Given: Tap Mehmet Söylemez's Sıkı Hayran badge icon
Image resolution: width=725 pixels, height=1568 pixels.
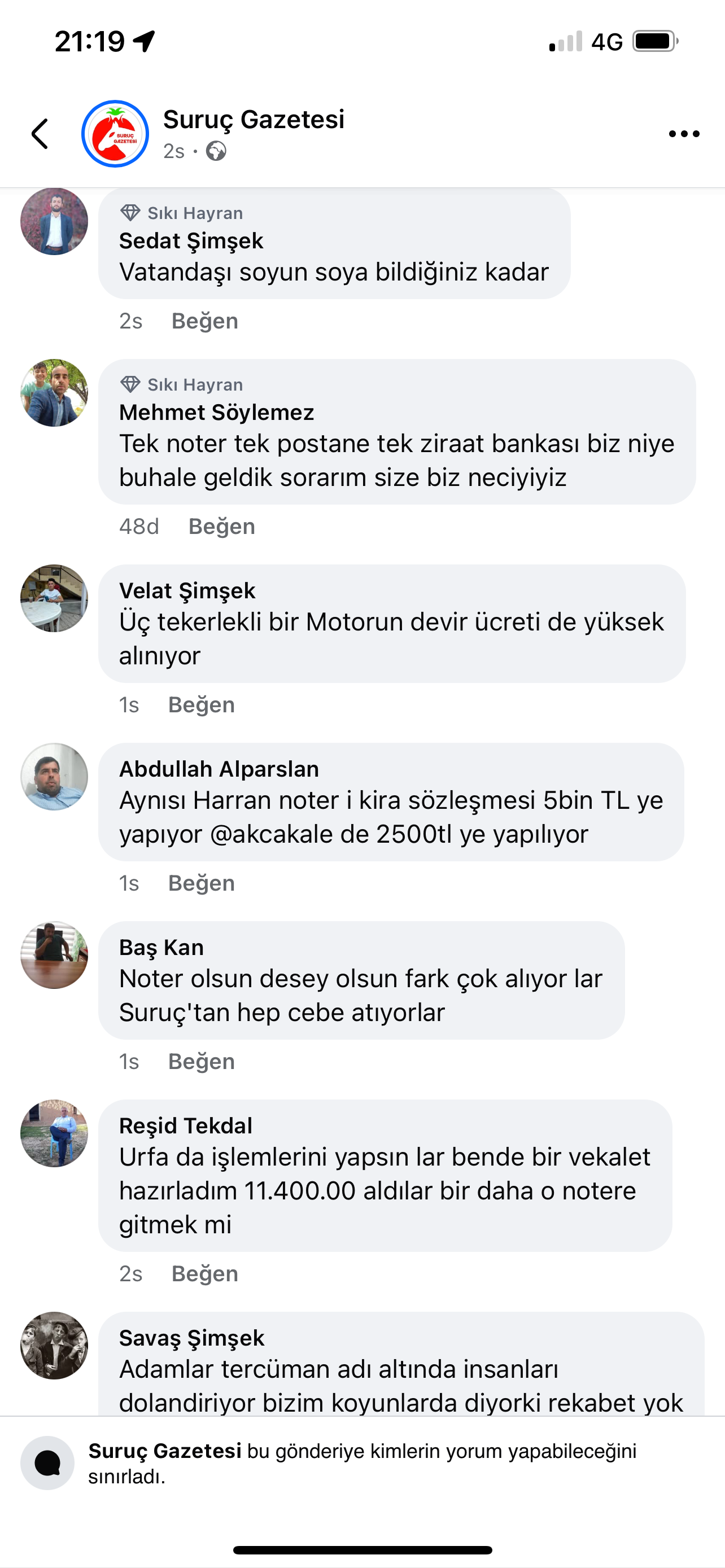Looking at the screenshot, I should click(x=130, y=385).
